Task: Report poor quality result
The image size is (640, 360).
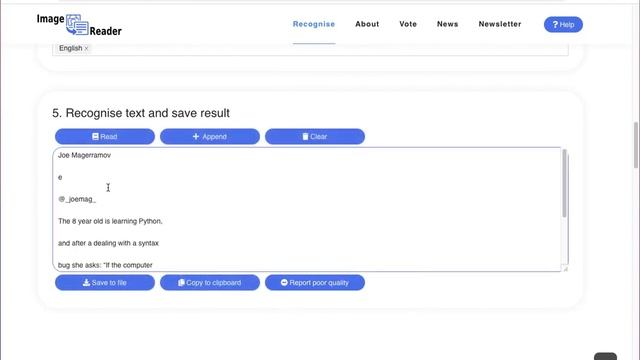Action: pos(315,282)
